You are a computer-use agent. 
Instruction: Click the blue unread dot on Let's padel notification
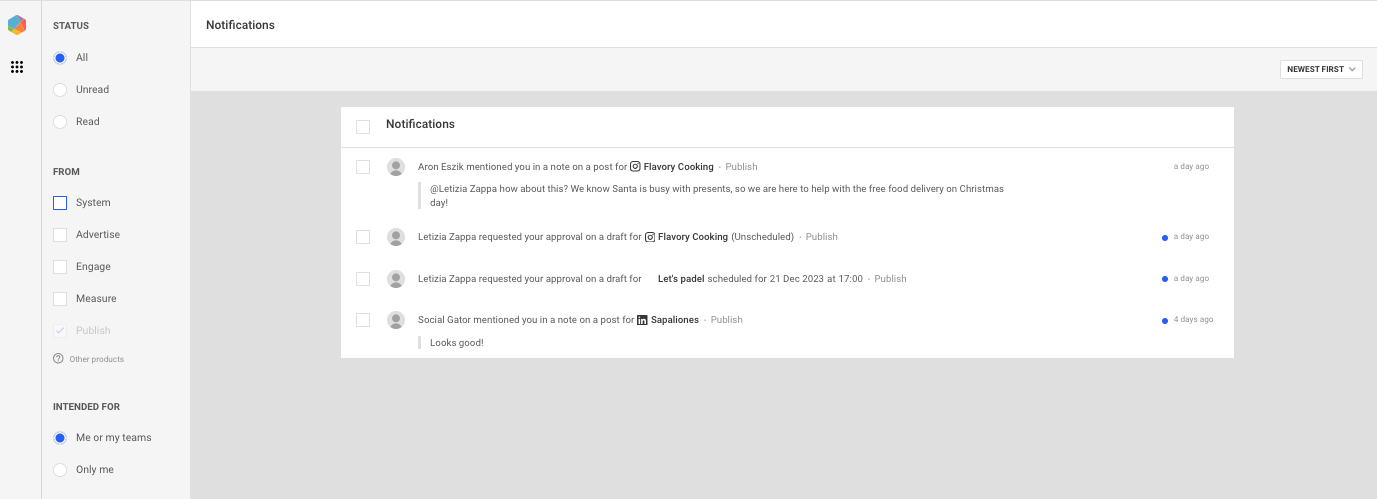pos(1165,279)
